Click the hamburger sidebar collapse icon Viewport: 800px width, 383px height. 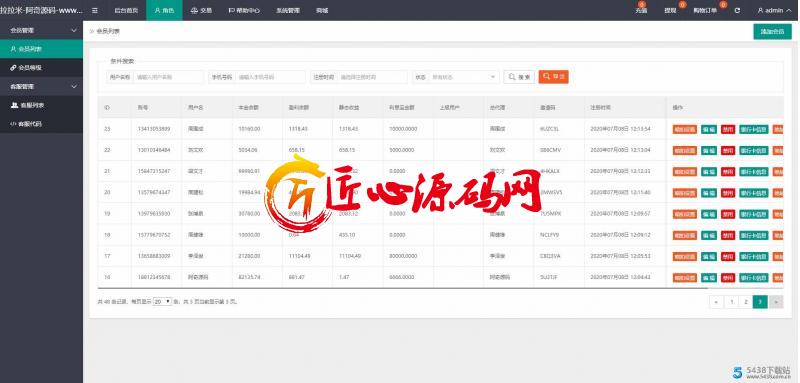(95, 10)
